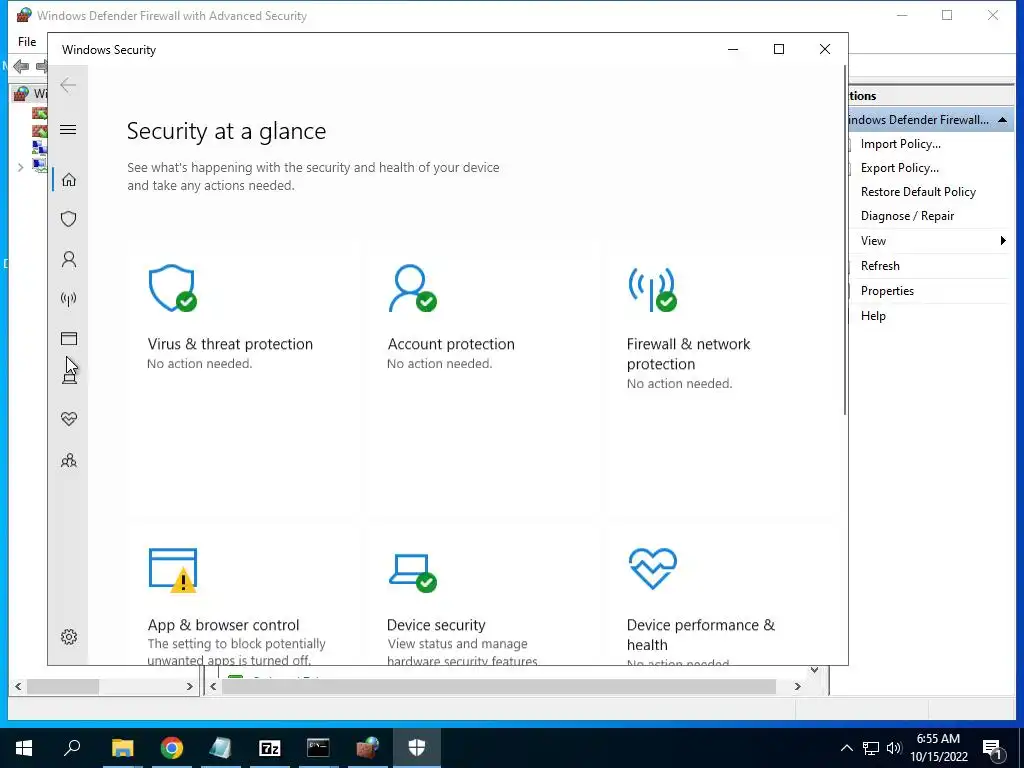Expand the View submenu arrow
This screenshot has height=768, width=1024.
(x=1003, y=241)
